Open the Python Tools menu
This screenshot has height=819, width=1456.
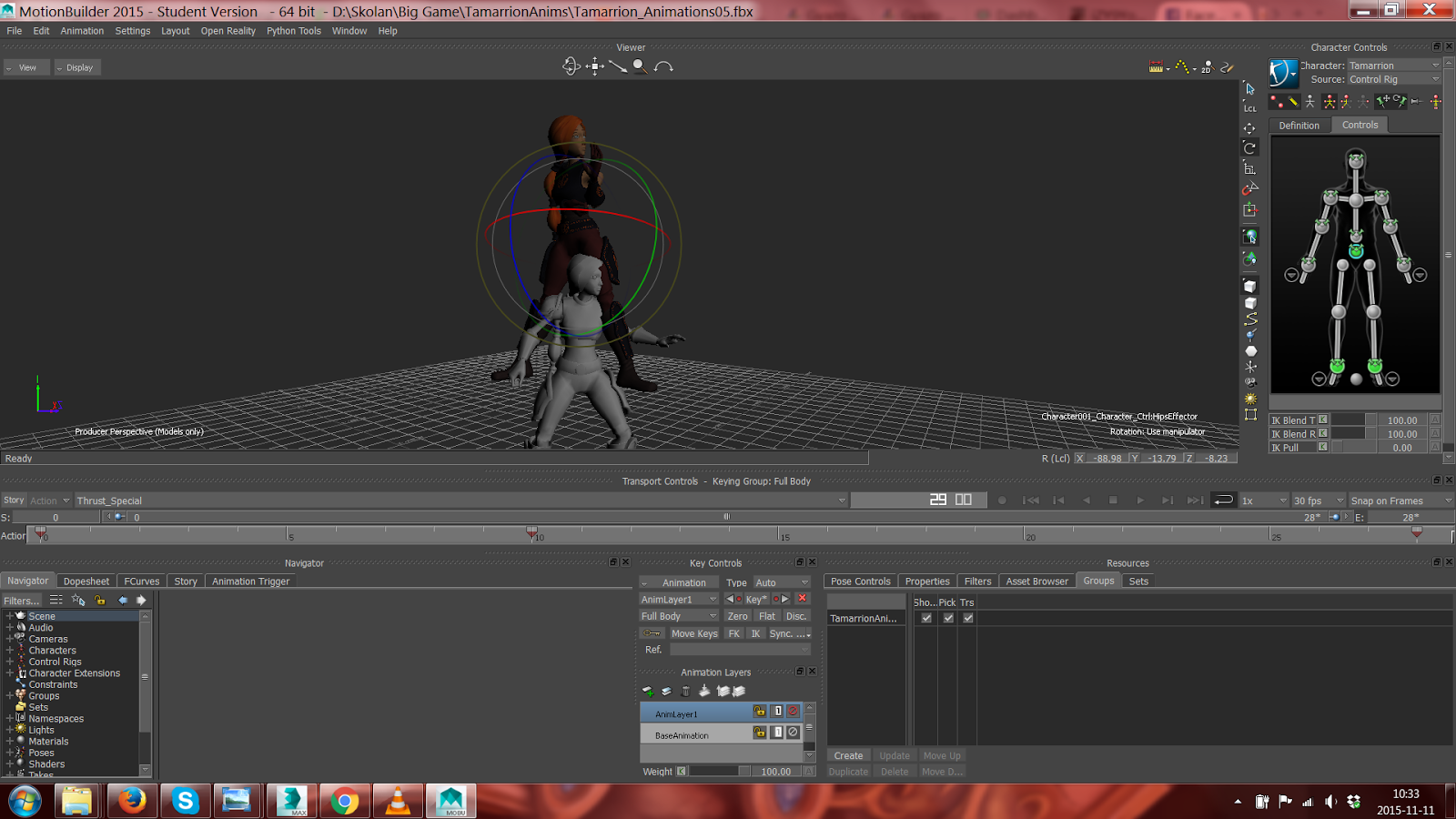294,31
